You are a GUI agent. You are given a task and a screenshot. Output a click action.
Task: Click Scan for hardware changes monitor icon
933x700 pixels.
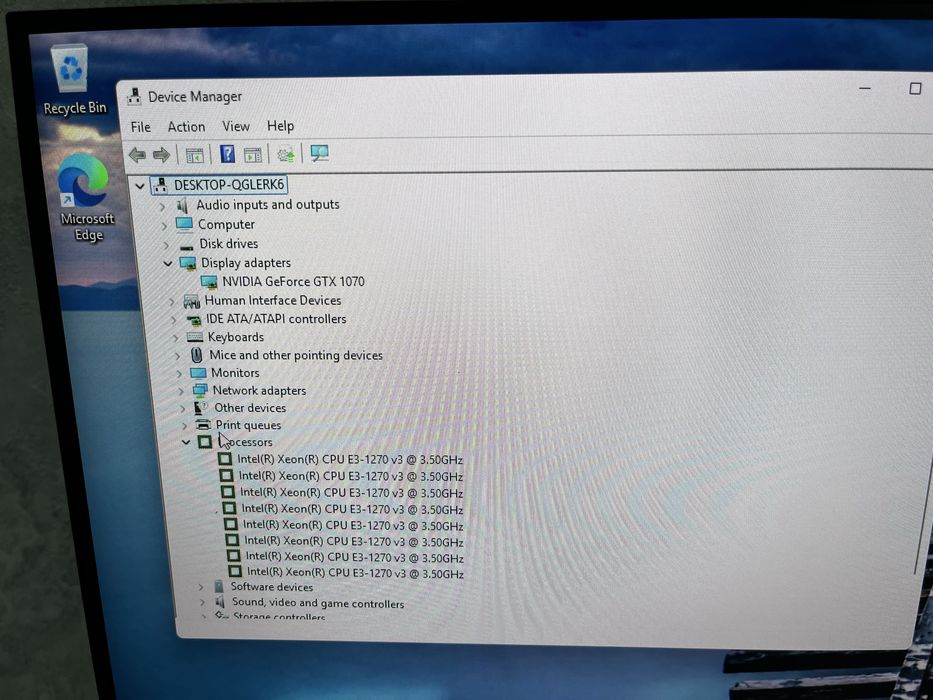tap(320, 154)
